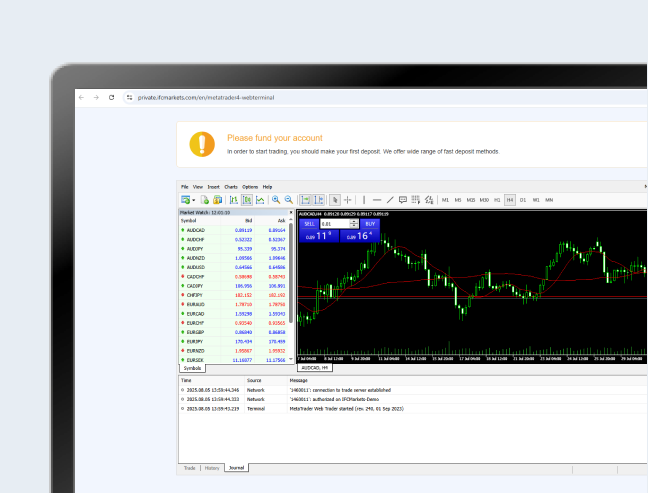This screenshot has height=493, width=648.
Task: Click the volume stepper arrows
Action: (354, 224)
